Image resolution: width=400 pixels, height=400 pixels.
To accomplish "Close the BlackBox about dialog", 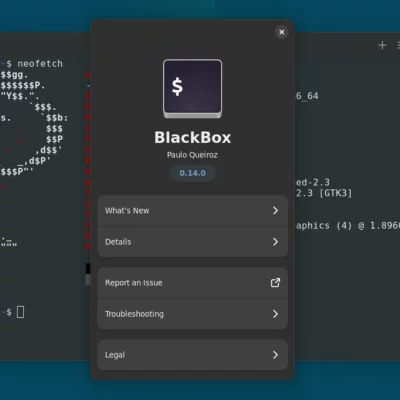I will [x=282, y=32].
